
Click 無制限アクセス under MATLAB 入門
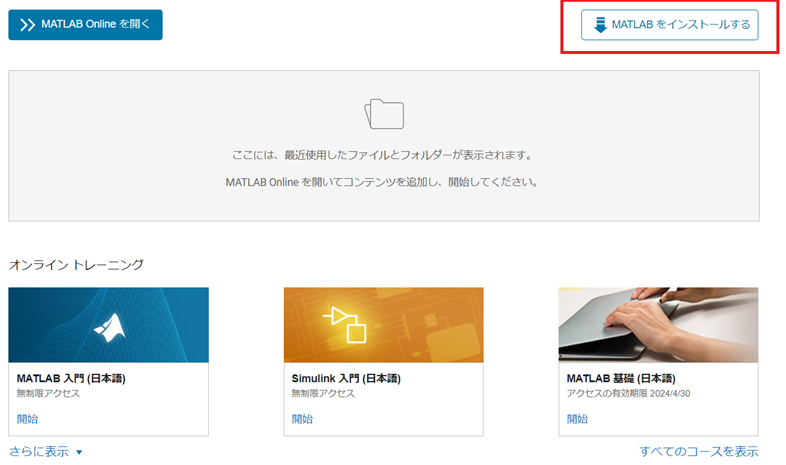click(48, 393)
